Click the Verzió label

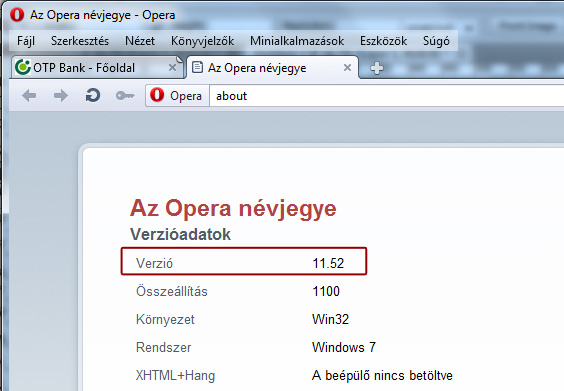pyautogui.click(x=154, y=263)
